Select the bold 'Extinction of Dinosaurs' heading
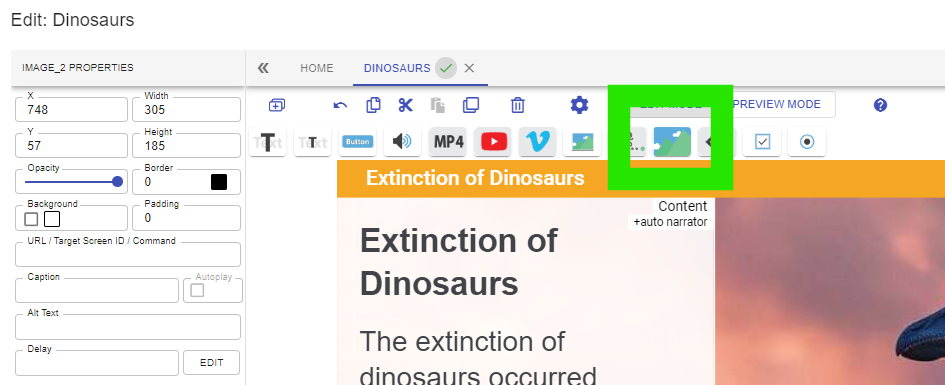This screenshot has width=945, height=385. pyautogui.click(x=459, y=262)
